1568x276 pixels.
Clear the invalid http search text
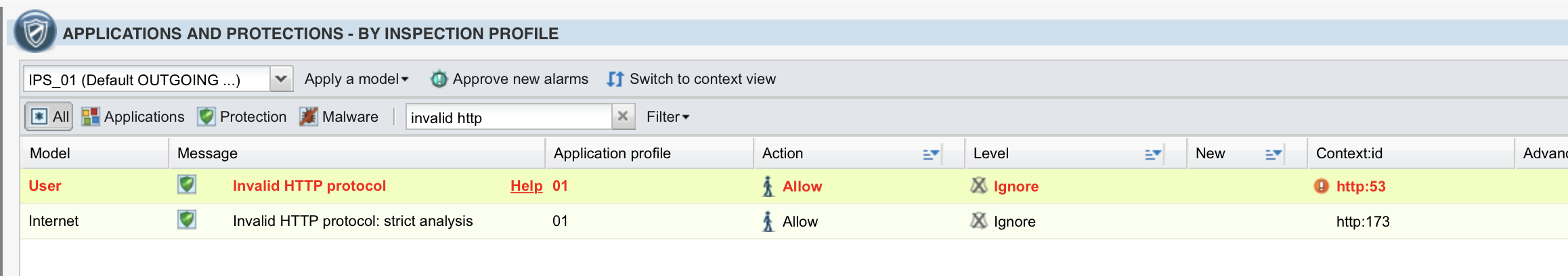[623, 116]
